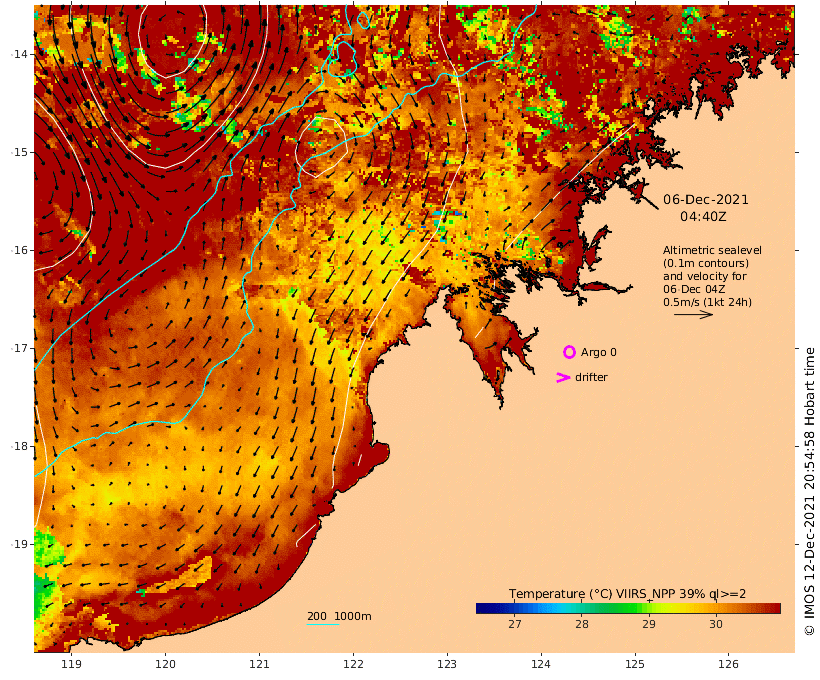Click the 'and velocity for' caption line

(705, 276)
